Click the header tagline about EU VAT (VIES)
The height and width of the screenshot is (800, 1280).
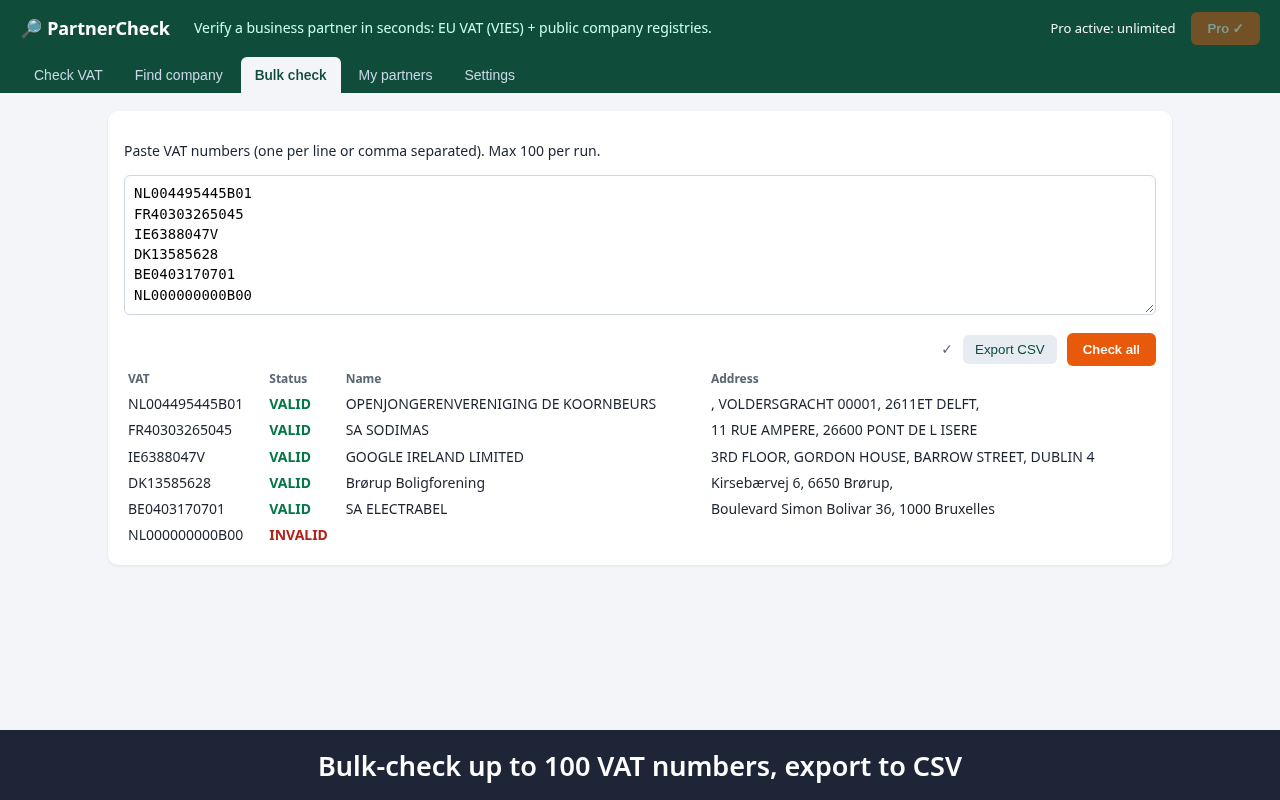[x=453, y=28]
